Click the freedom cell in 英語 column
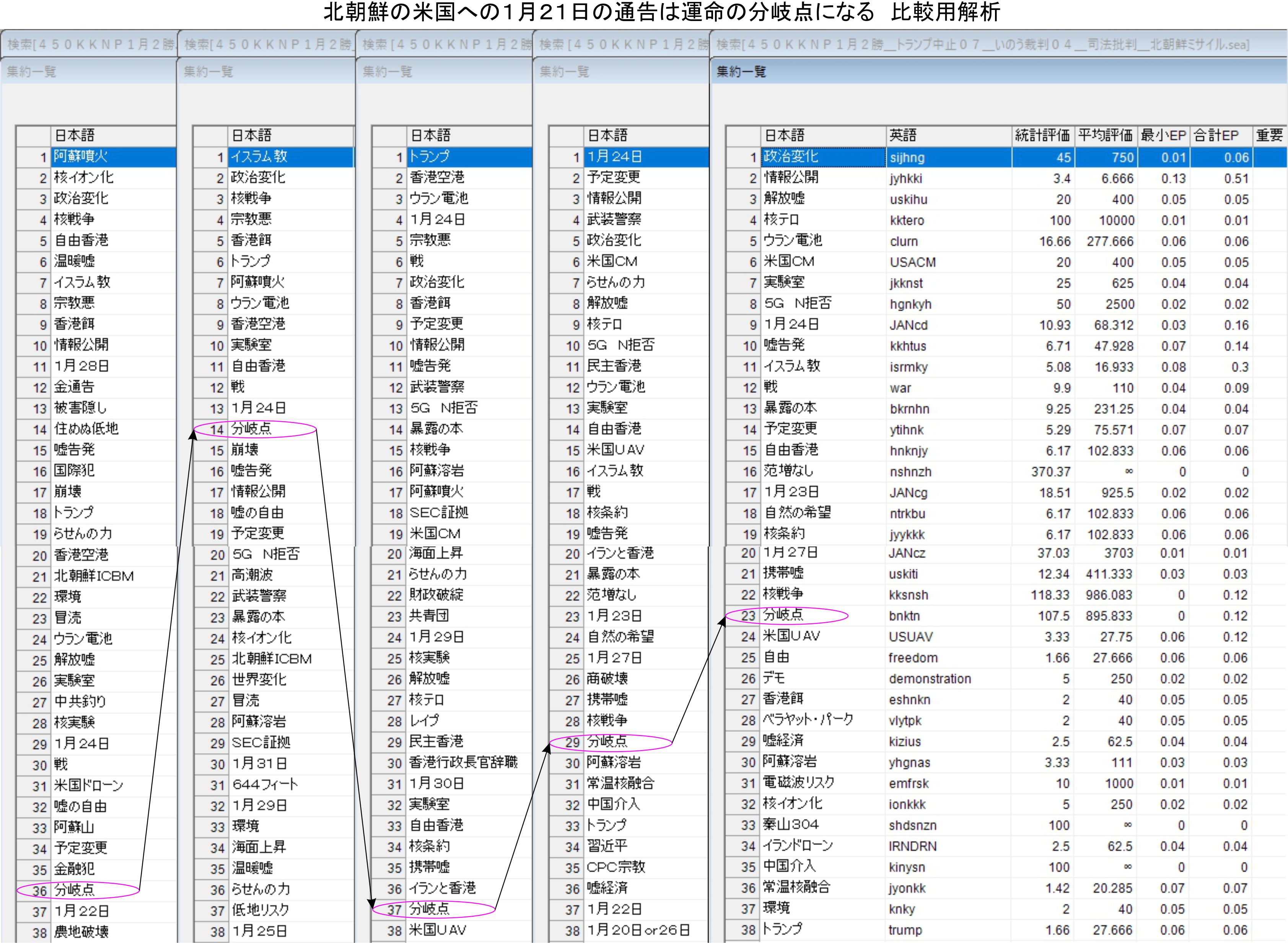1288x943 pixels. point(913,657)
